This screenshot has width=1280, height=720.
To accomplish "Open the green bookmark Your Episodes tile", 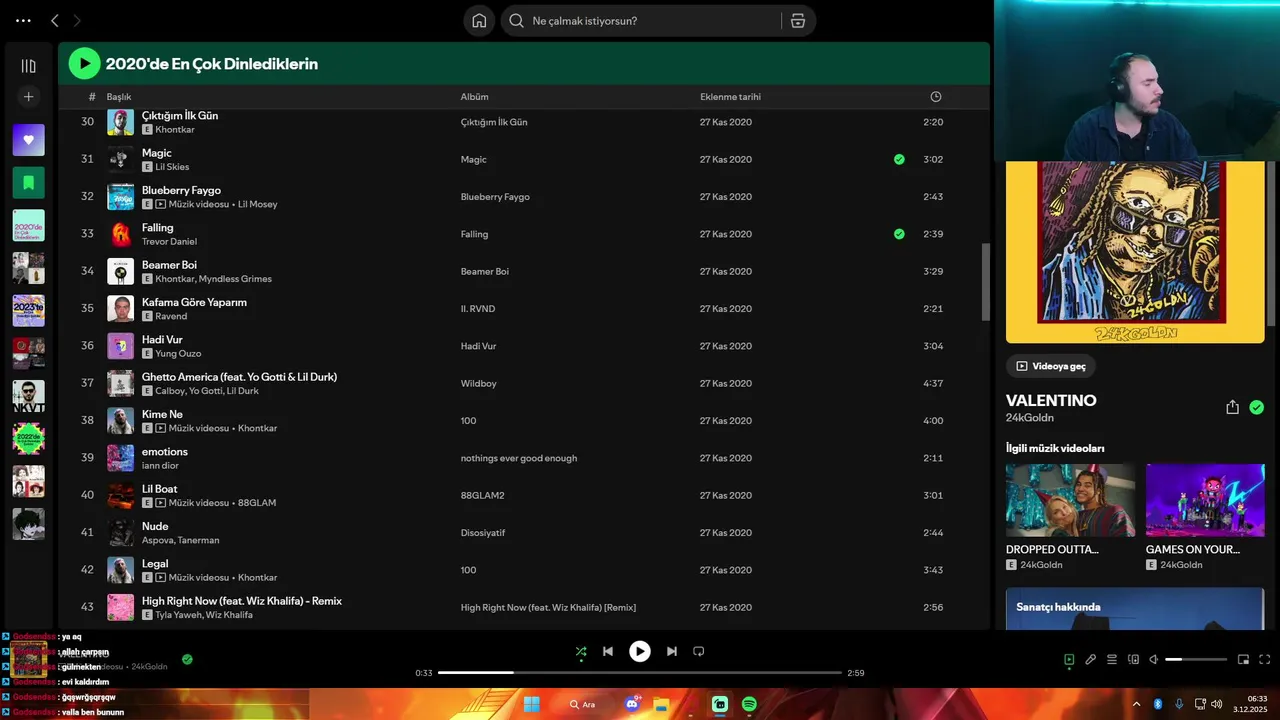I will [x=28, y=183].
